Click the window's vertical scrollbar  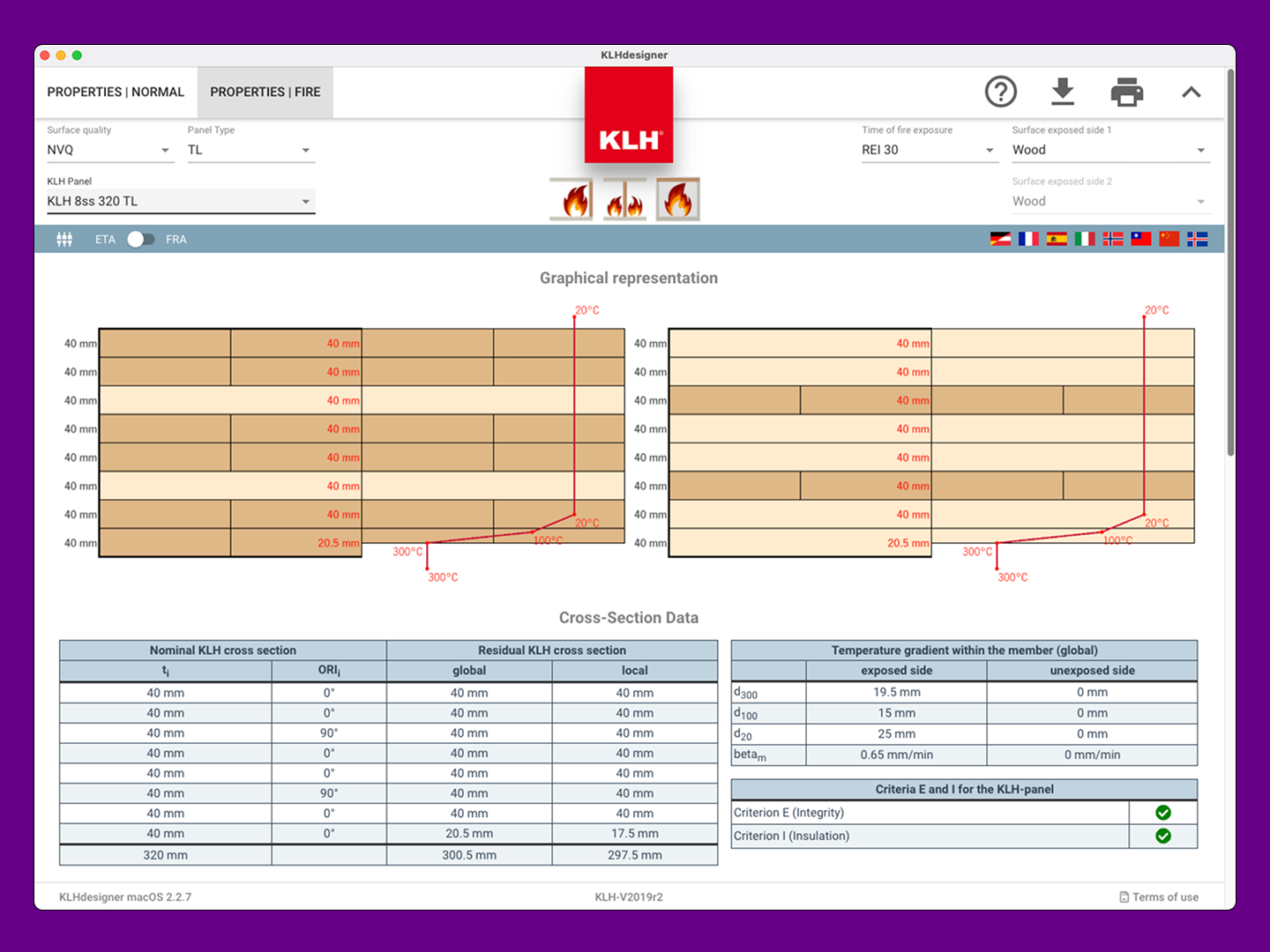pyautogui.click(x=1230, y=264)
